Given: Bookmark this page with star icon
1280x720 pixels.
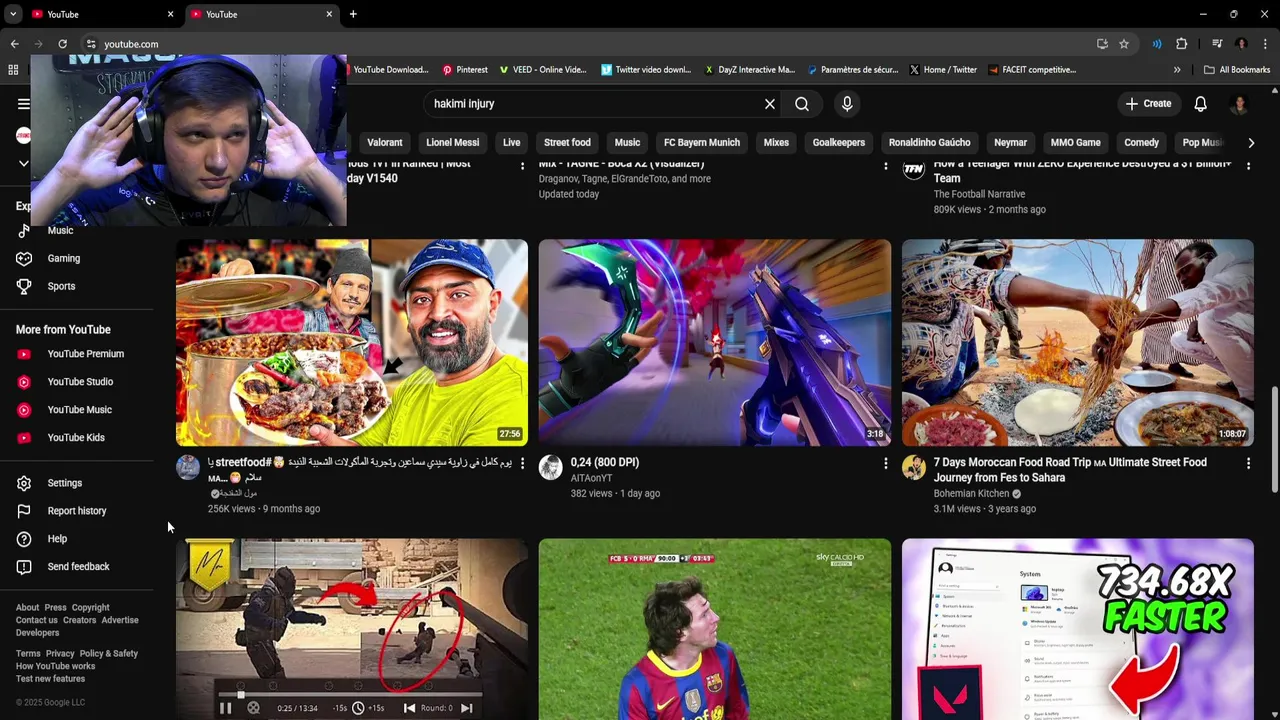Looking at the screenshot, I should pyautogui.click(x=1124, y=44).
